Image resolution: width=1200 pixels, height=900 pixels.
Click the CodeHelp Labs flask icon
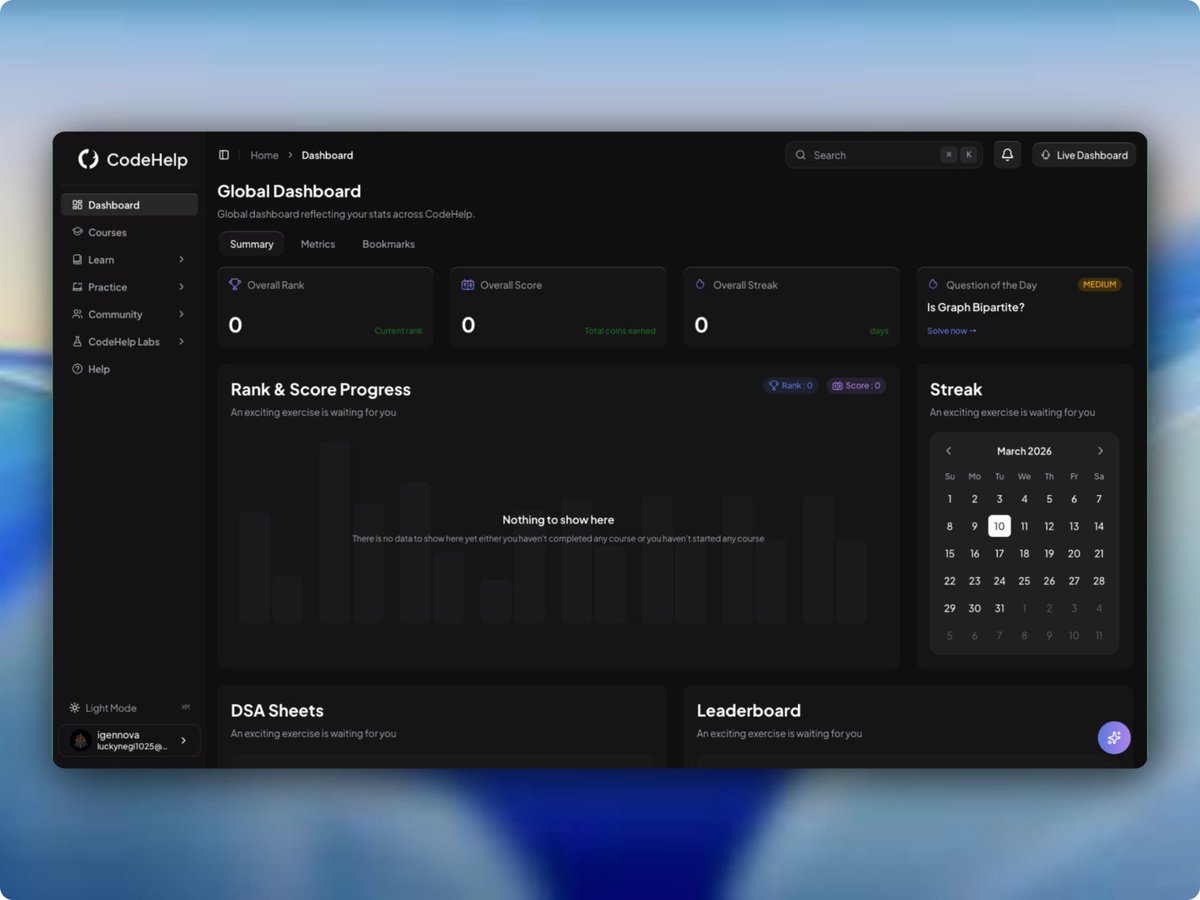(x=77, y=342)
